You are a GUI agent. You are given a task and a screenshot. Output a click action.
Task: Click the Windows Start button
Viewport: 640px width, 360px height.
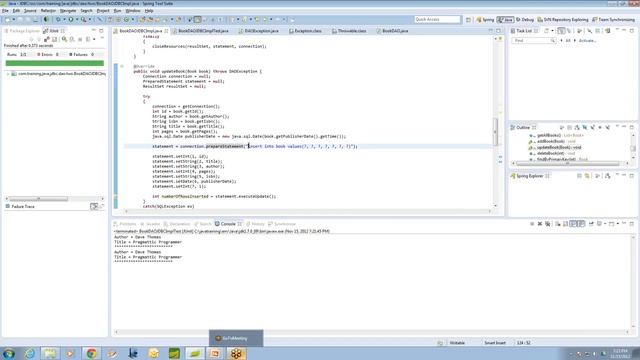pos(9,353)
